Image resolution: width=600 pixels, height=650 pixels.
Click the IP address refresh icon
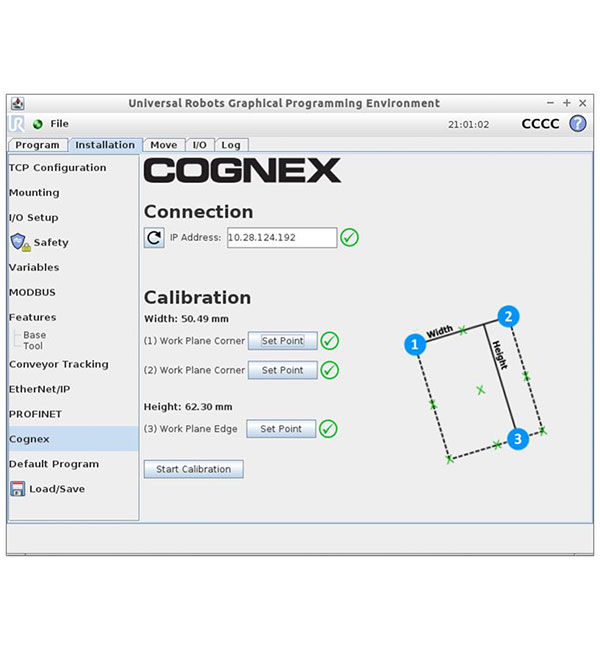[154, 238]
